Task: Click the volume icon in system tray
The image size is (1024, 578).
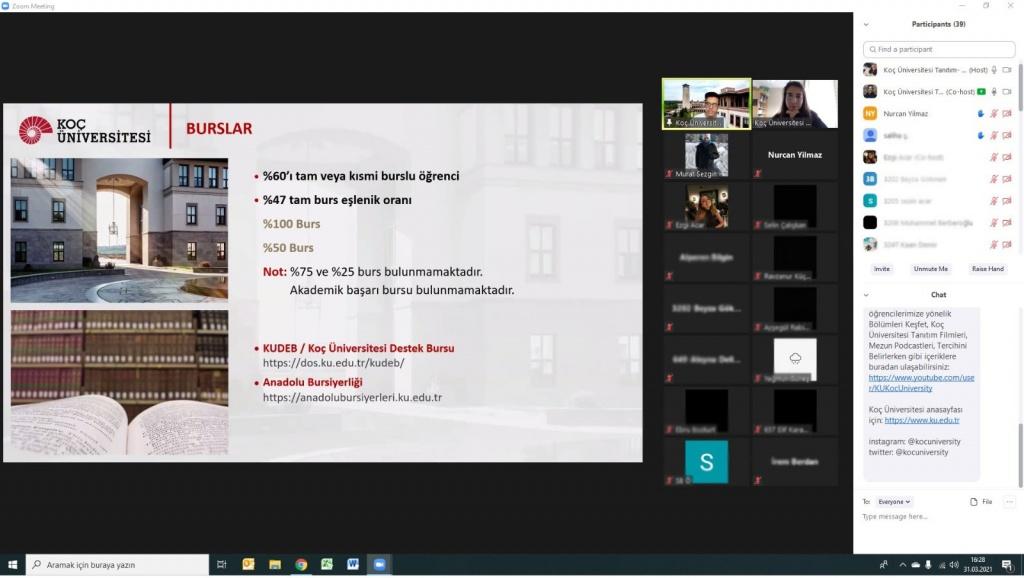Action: pos(954,565)
